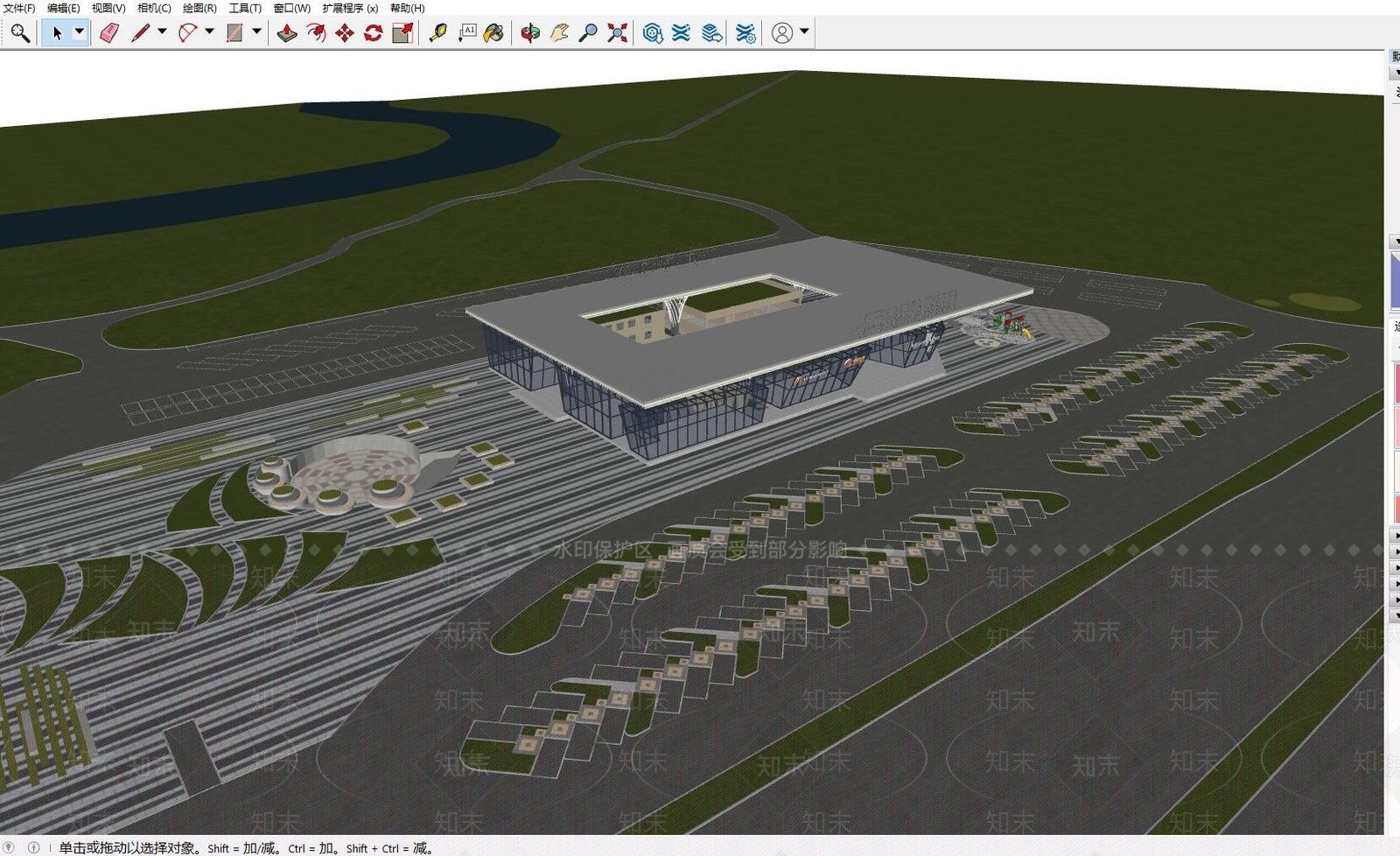
Task: Expand the Line tool dropdown arrow
Action: (x=162, y=32)
